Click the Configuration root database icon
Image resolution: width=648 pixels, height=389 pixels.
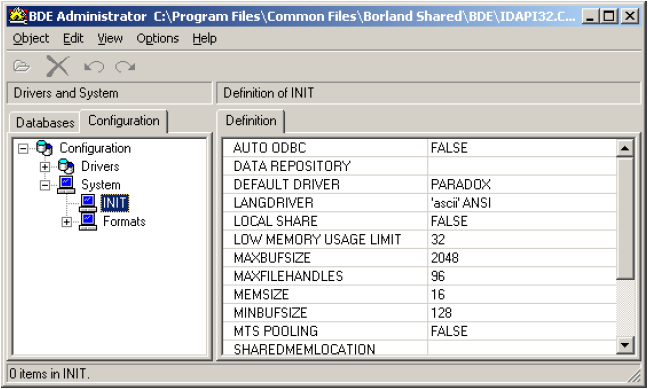tap(44, 148)
